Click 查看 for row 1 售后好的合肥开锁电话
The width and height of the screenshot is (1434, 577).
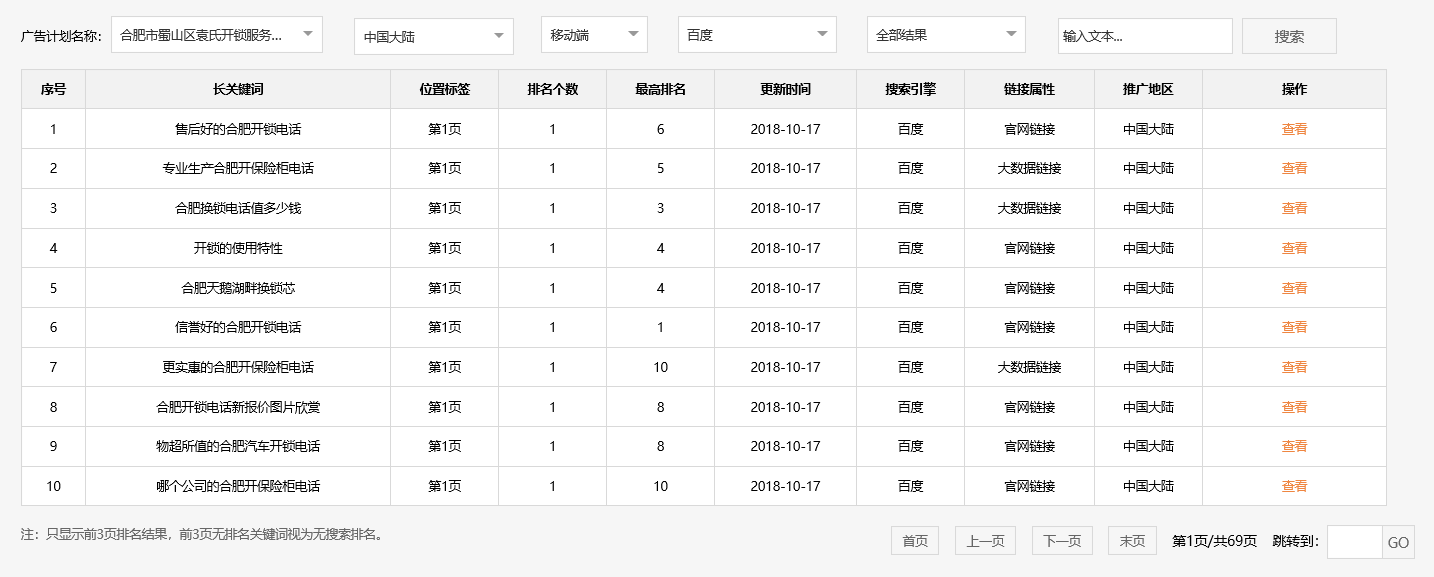coord(1294,129)
